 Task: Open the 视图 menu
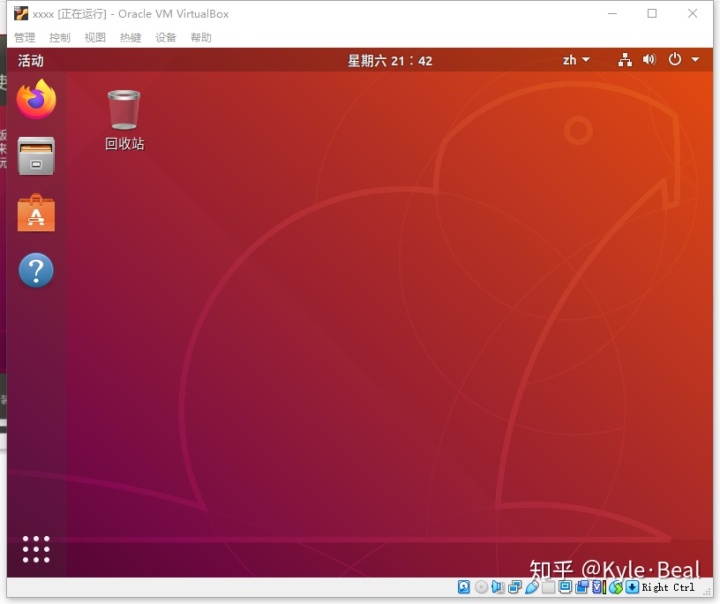coord(95,38)
